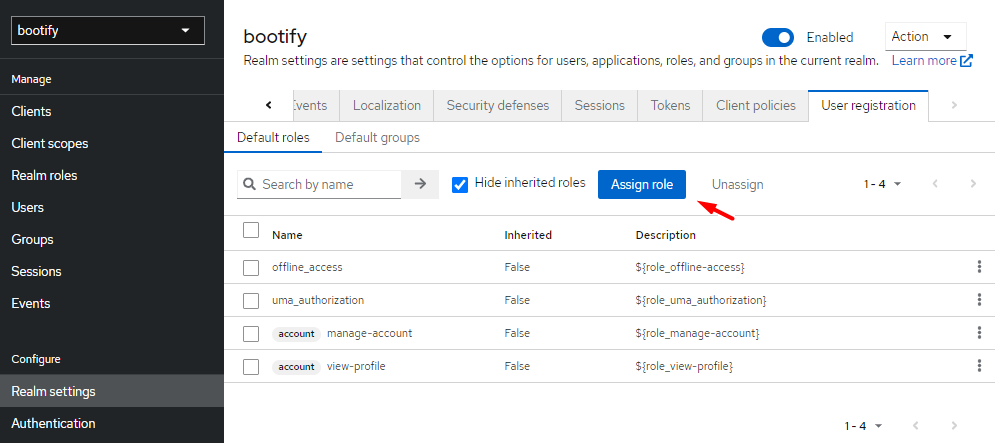
Task: Check the select-all roles header checkbox
Action: (x=251, y=231)
